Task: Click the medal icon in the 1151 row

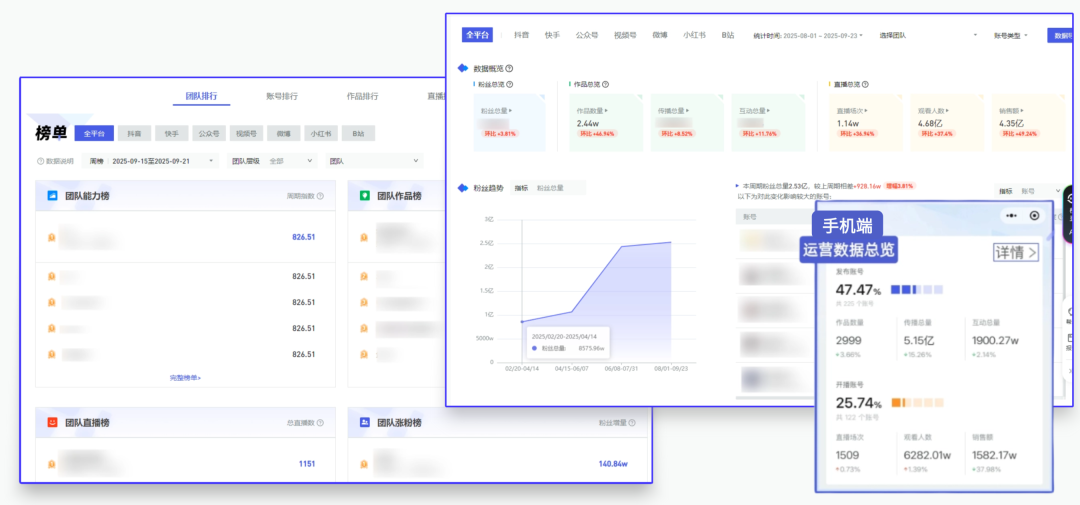Action: tap(51, 464)
